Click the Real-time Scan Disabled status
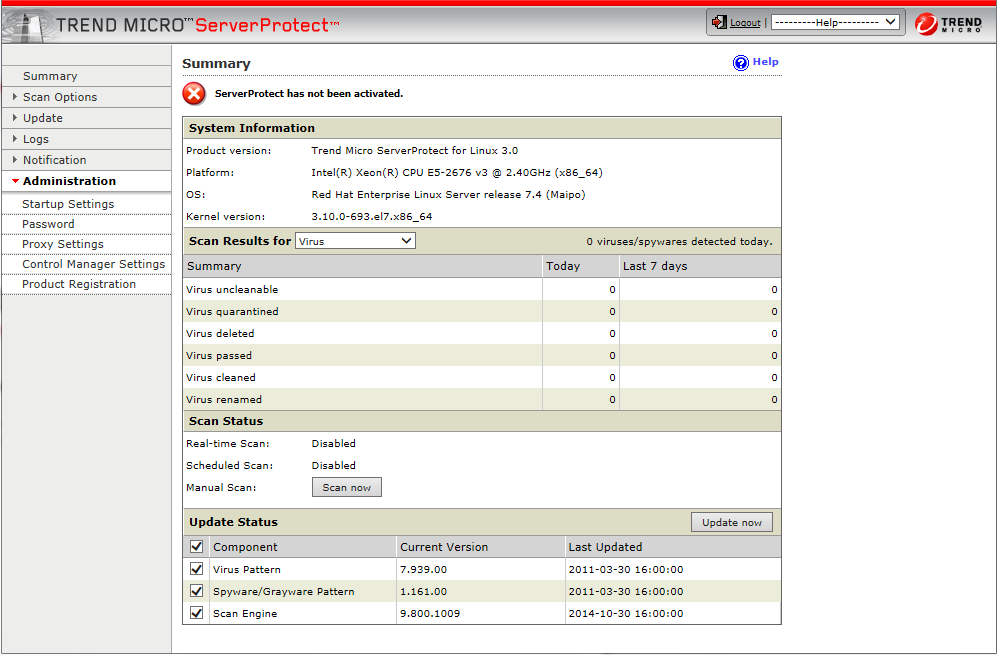This screenshot has width=997, height=655. coord(334,443)
